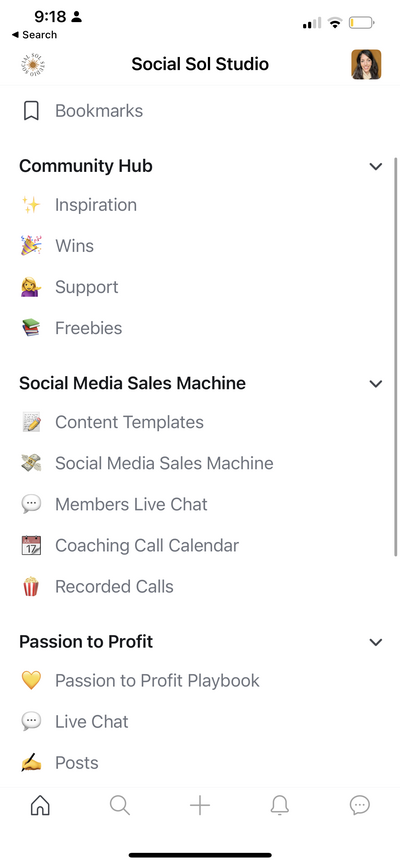
Task: Select Passion to Profit Playbook
Action: [x=157, y=680]
